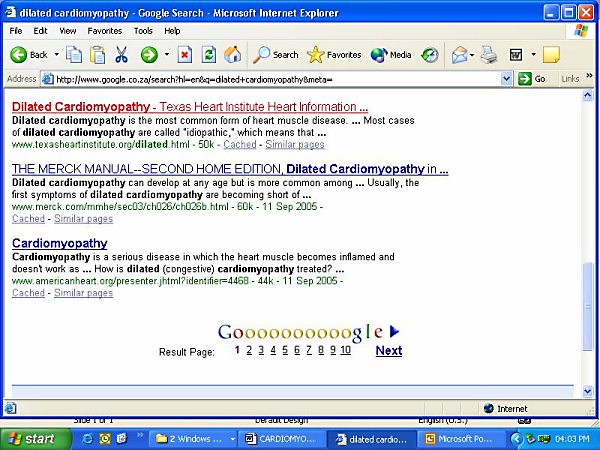600x450 pixels.
Task: Go to result page 5
Action: [285, 350]
